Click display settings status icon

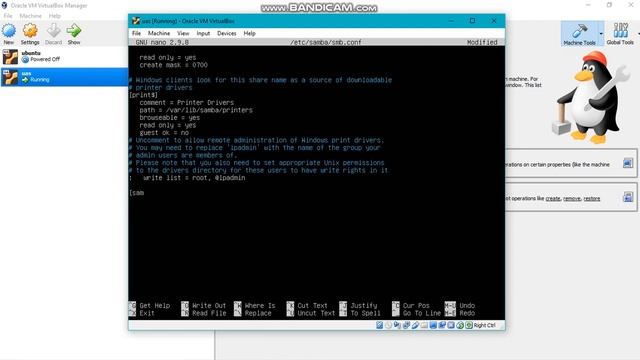tap(433, 325)
